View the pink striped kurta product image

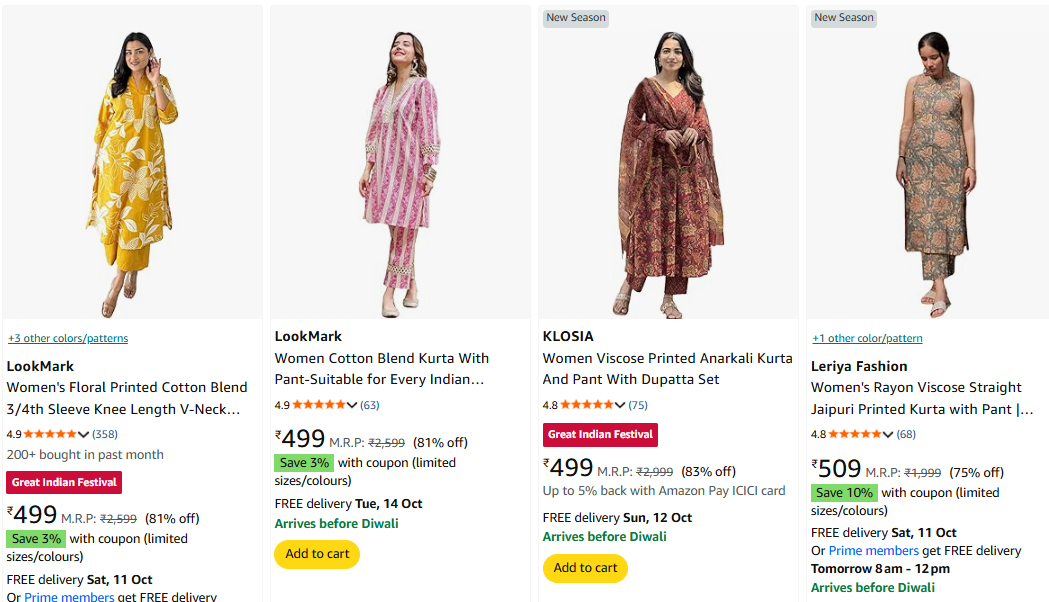[400, 172]
